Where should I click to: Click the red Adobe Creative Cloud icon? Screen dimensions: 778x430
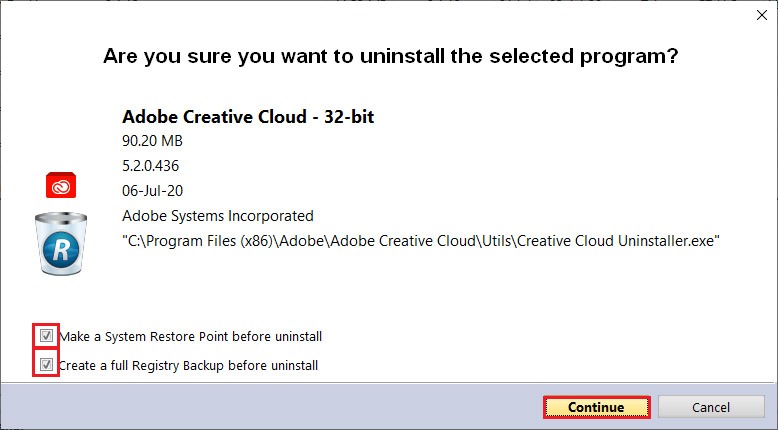point(61,185)
